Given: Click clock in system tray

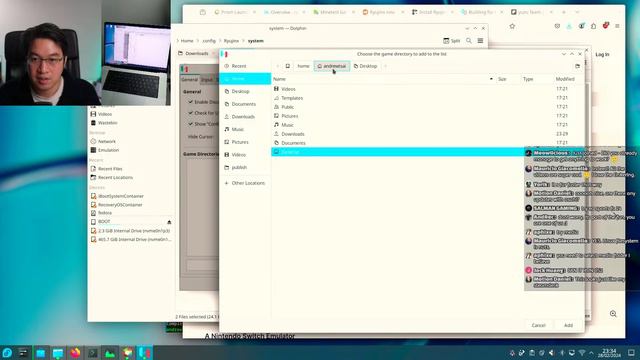Looking at the screenshot, I should (609, 353).
